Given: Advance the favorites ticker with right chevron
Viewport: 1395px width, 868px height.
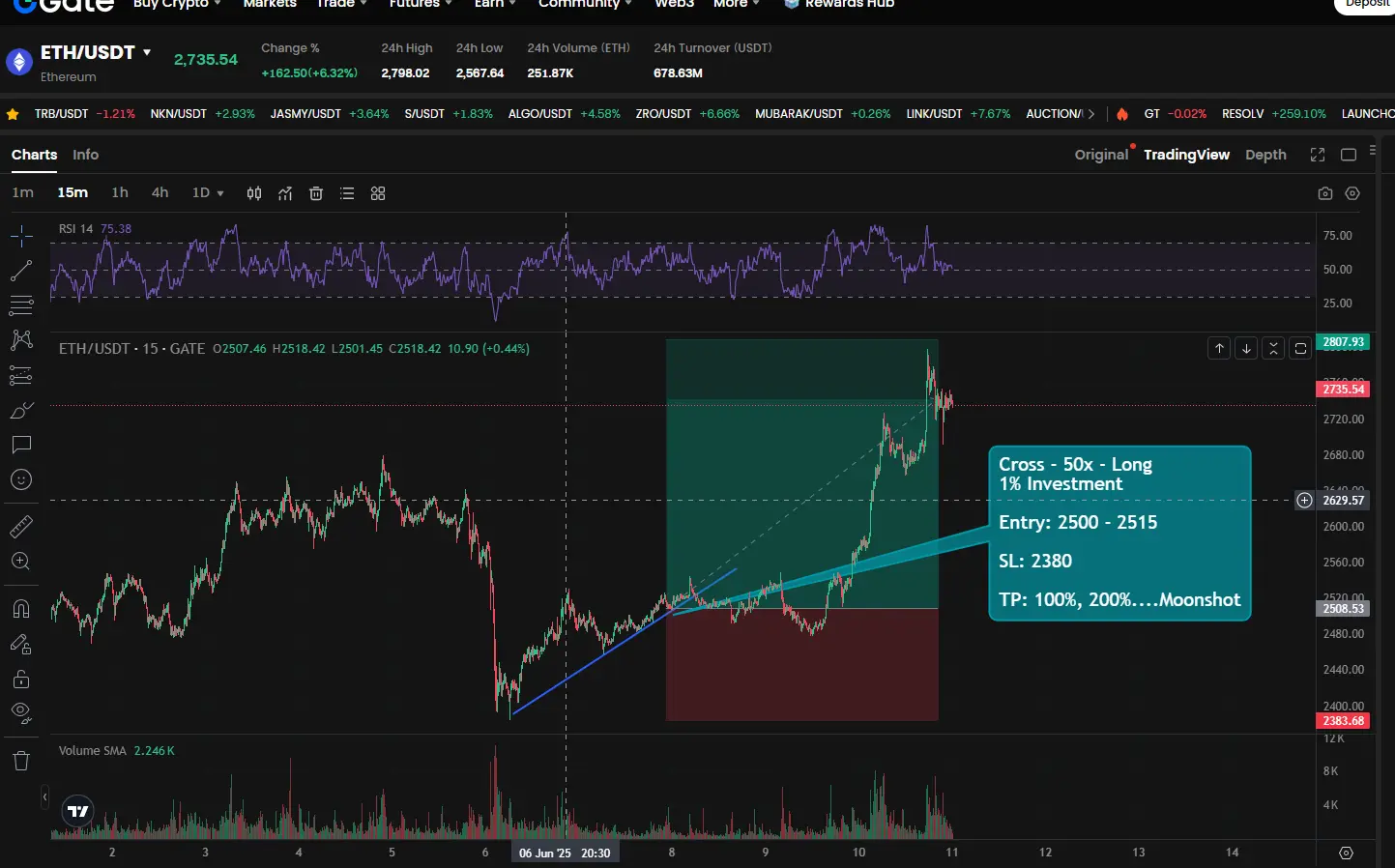Looking at the screenshot, I should pyautogui.click(x=1091, y=114).
